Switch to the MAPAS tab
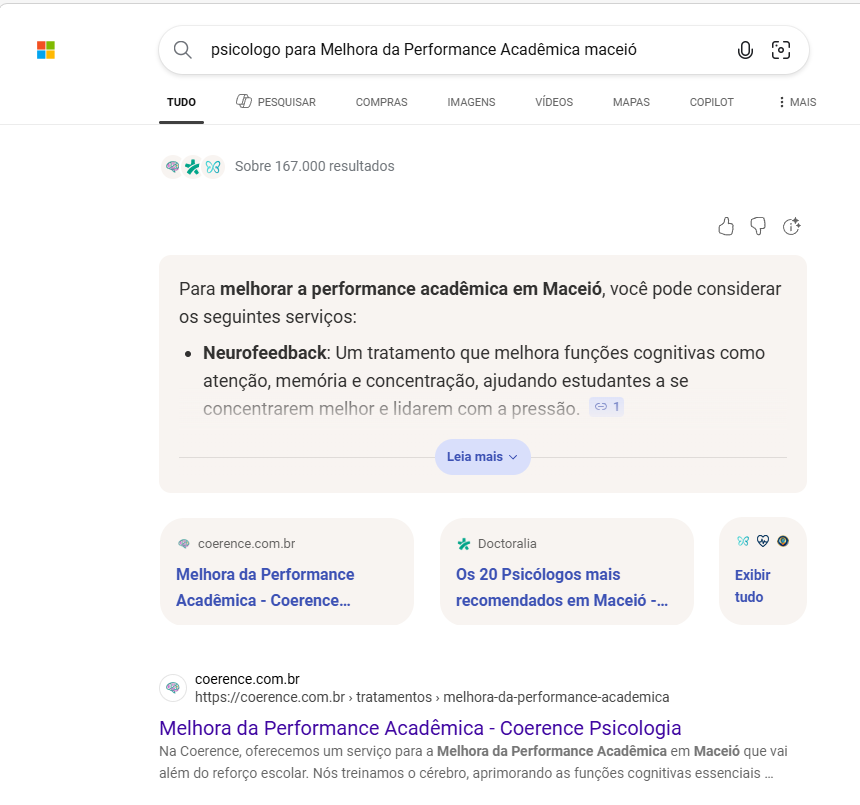860x805 pixels. [631, 102]
